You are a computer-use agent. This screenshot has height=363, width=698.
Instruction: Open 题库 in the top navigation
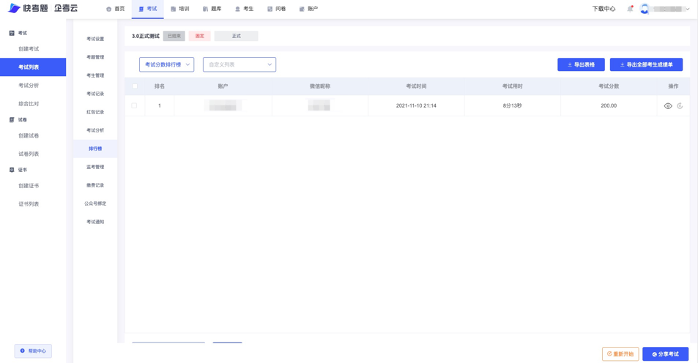coord(212,9)
